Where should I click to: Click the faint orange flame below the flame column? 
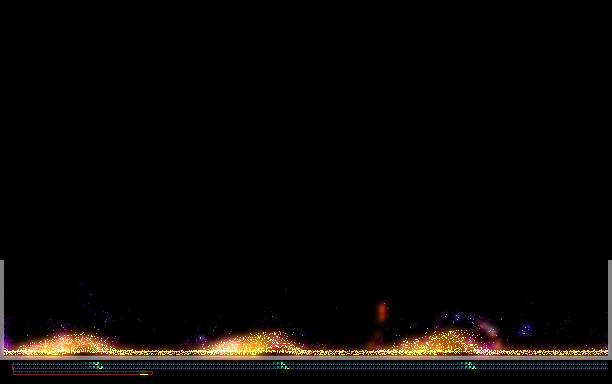coord(374,340)
